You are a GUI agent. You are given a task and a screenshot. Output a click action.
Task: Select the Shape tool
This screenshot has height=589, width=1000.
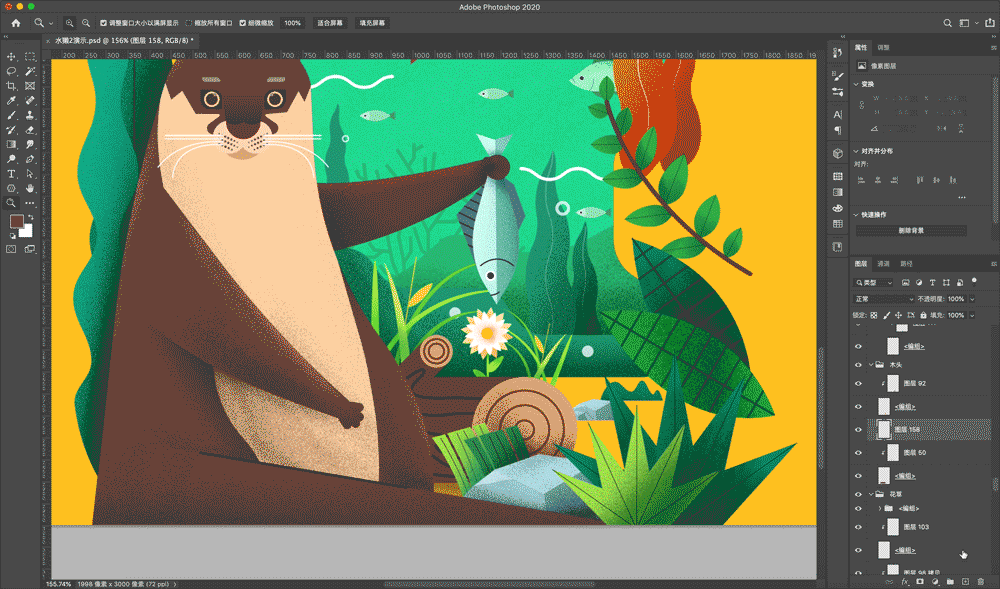[x=11, y=189]
